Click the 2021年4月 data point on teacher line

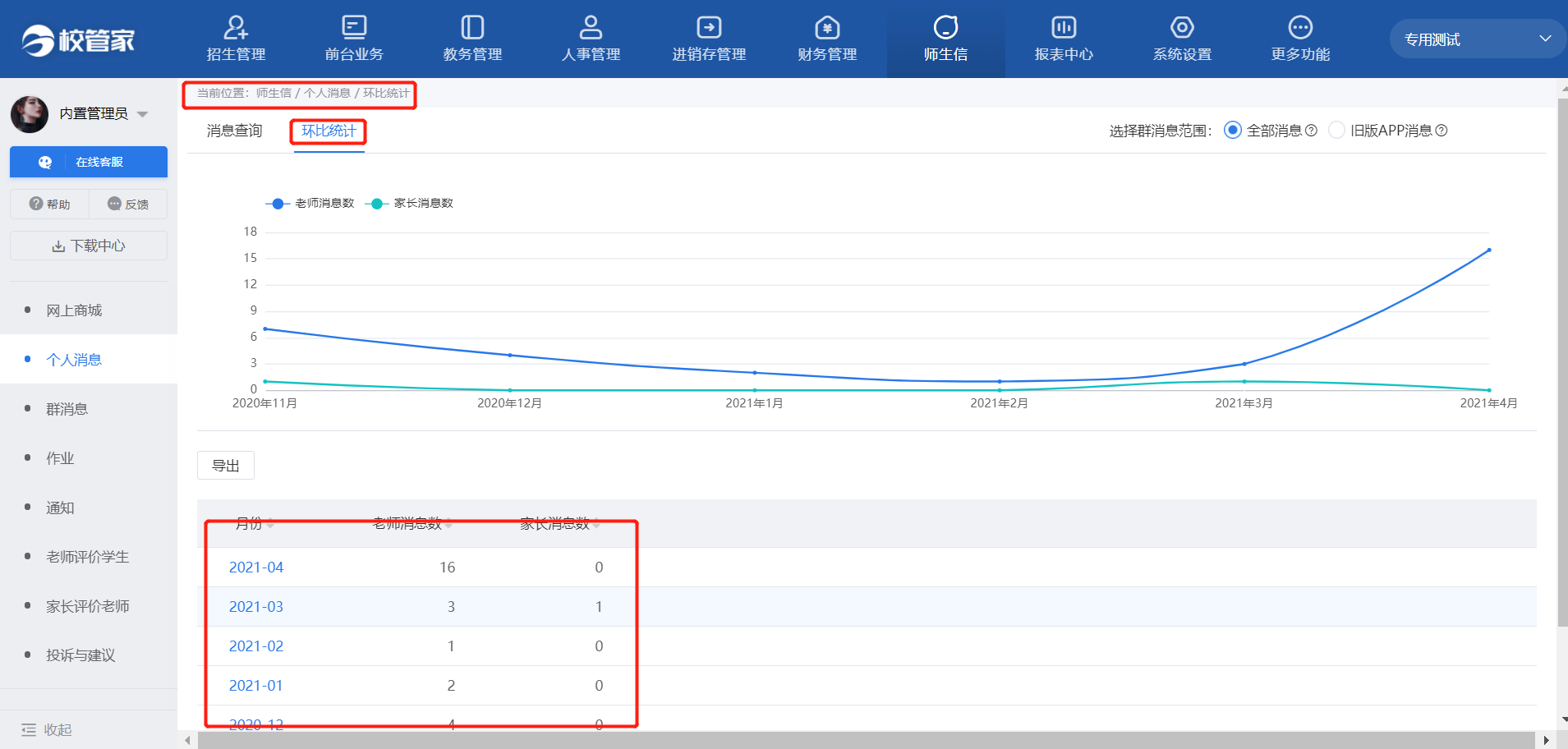coord(1488,250)
